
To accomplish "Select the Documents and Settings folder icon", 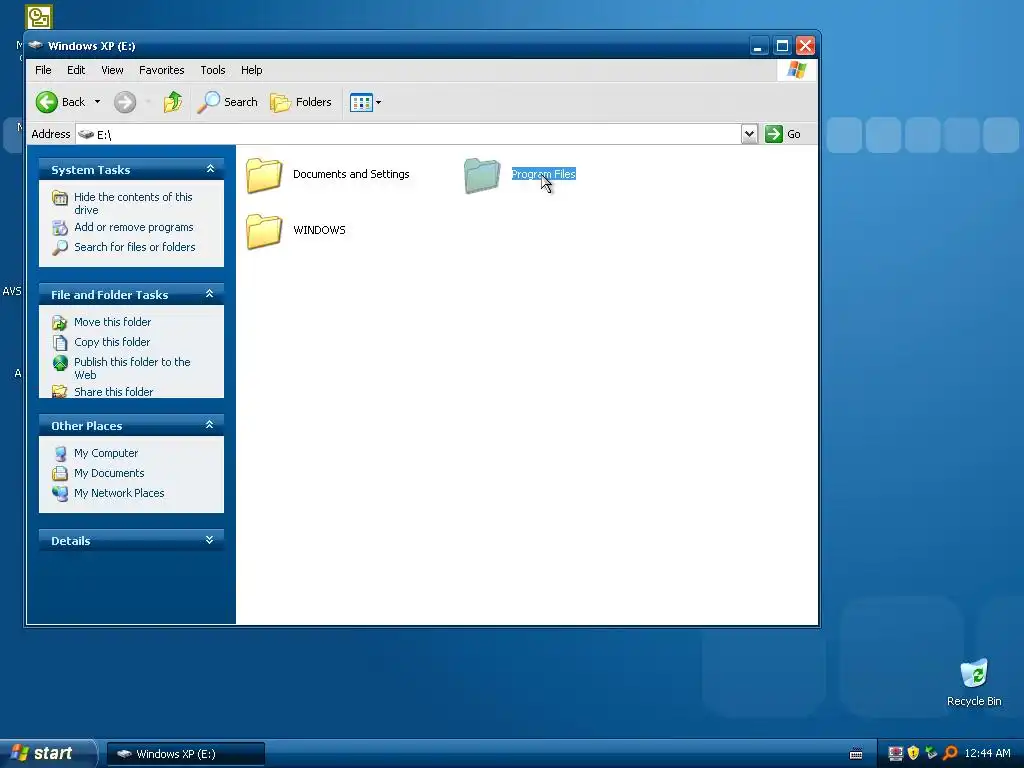I will click(264, 175).
